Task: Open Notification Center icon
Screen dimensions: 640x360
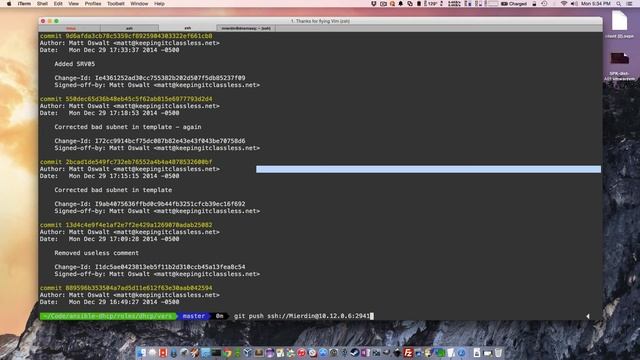Action: click(629, 4)
